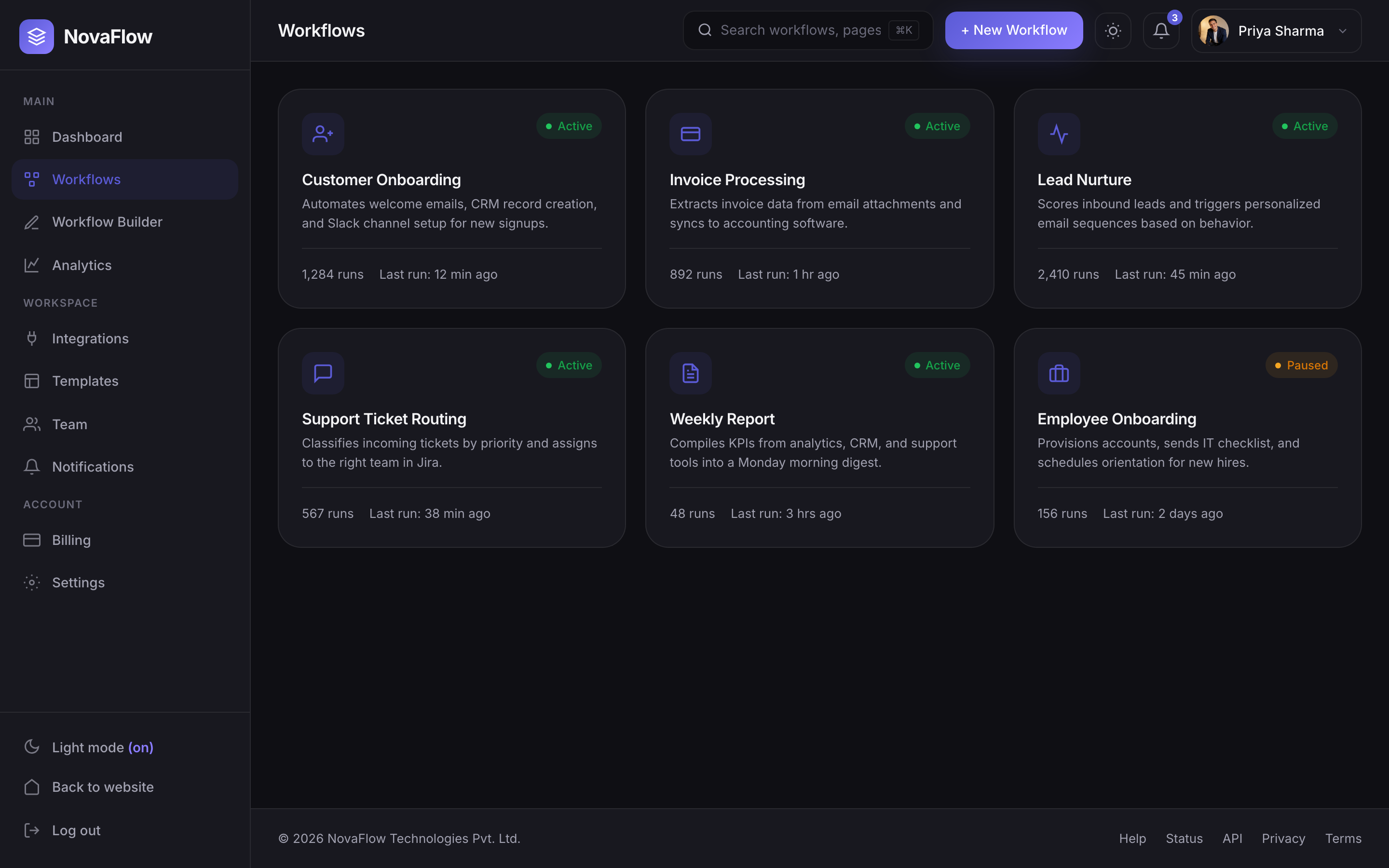
Task: Open the API footer link
Action: click(1232, 838)
